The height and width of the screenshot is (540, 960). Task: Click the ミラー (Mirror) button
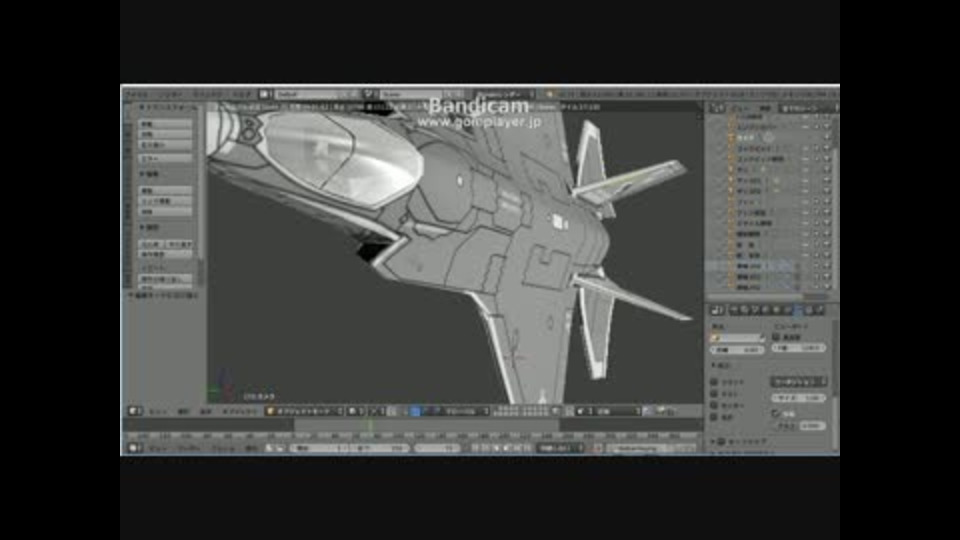click(166, 159)
